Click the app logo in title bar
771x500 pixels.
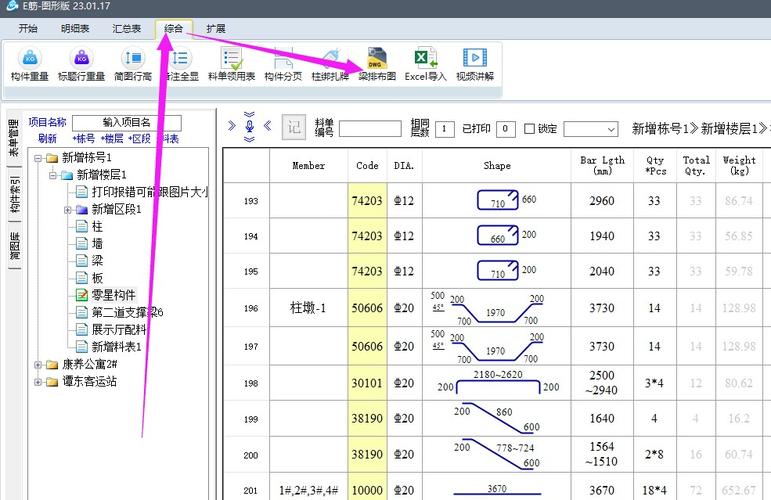coord(11,6)
